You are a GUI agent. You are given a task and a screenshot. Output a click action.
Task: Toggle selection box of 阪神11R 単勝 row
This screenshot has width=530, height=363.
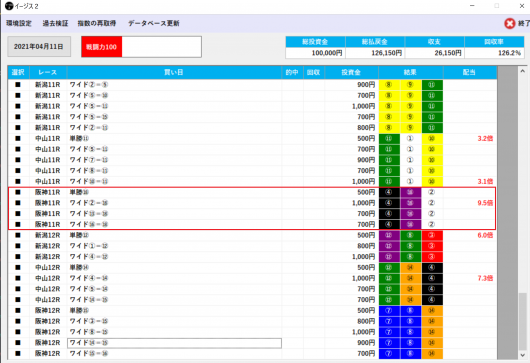coord(18,192)
